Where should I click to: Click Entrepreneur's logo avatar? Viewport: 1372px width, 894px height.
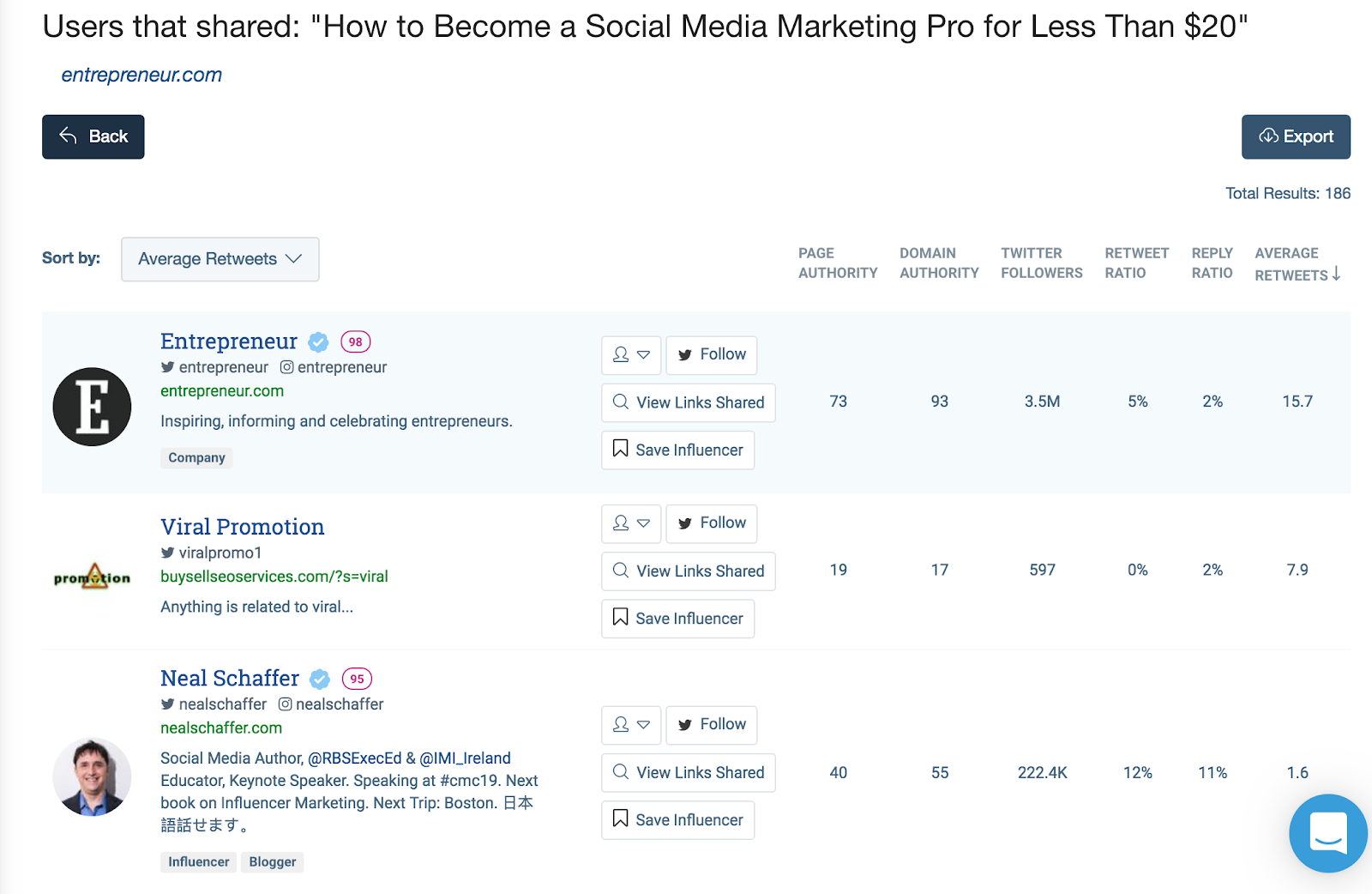pos(92,407)
